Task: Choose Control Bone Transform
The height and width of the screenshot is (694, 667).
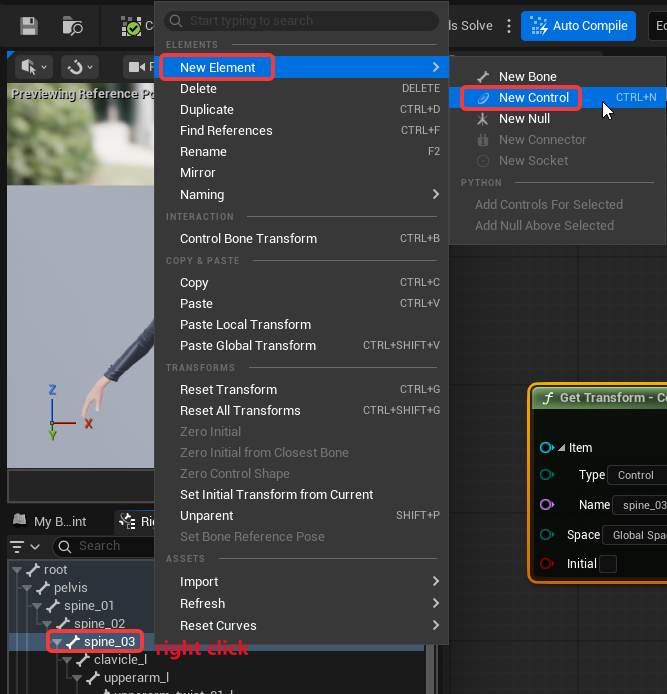Action: [x=301, y=239]
